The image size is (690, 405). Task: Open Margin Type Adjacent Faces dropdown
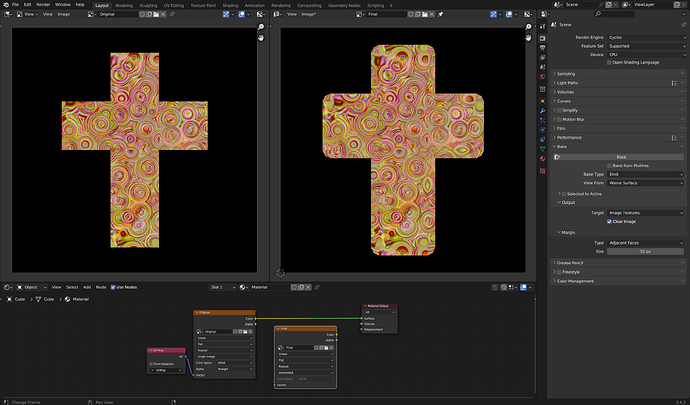click(x=646, y=243)
